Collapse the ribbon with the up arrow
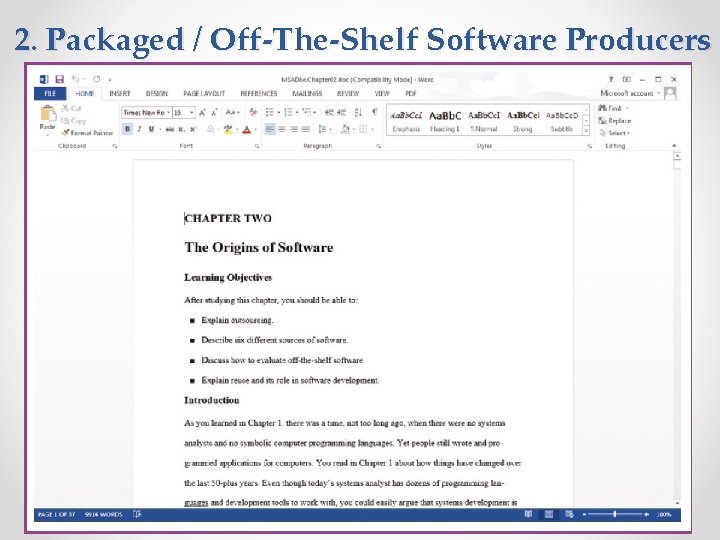 tap(674, 146)
